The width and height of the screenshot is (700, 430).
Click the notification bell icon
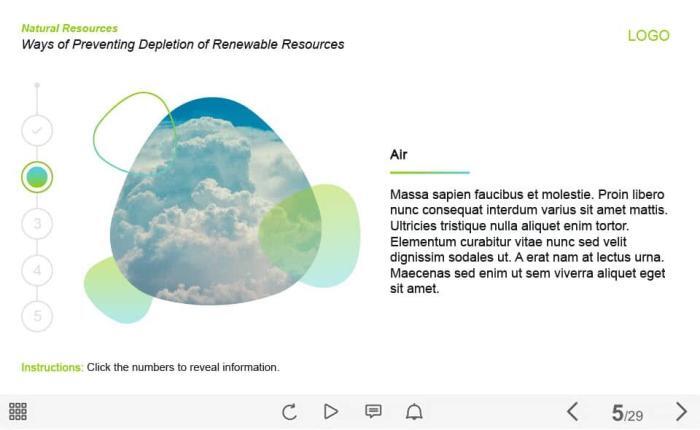click(414, 411)
